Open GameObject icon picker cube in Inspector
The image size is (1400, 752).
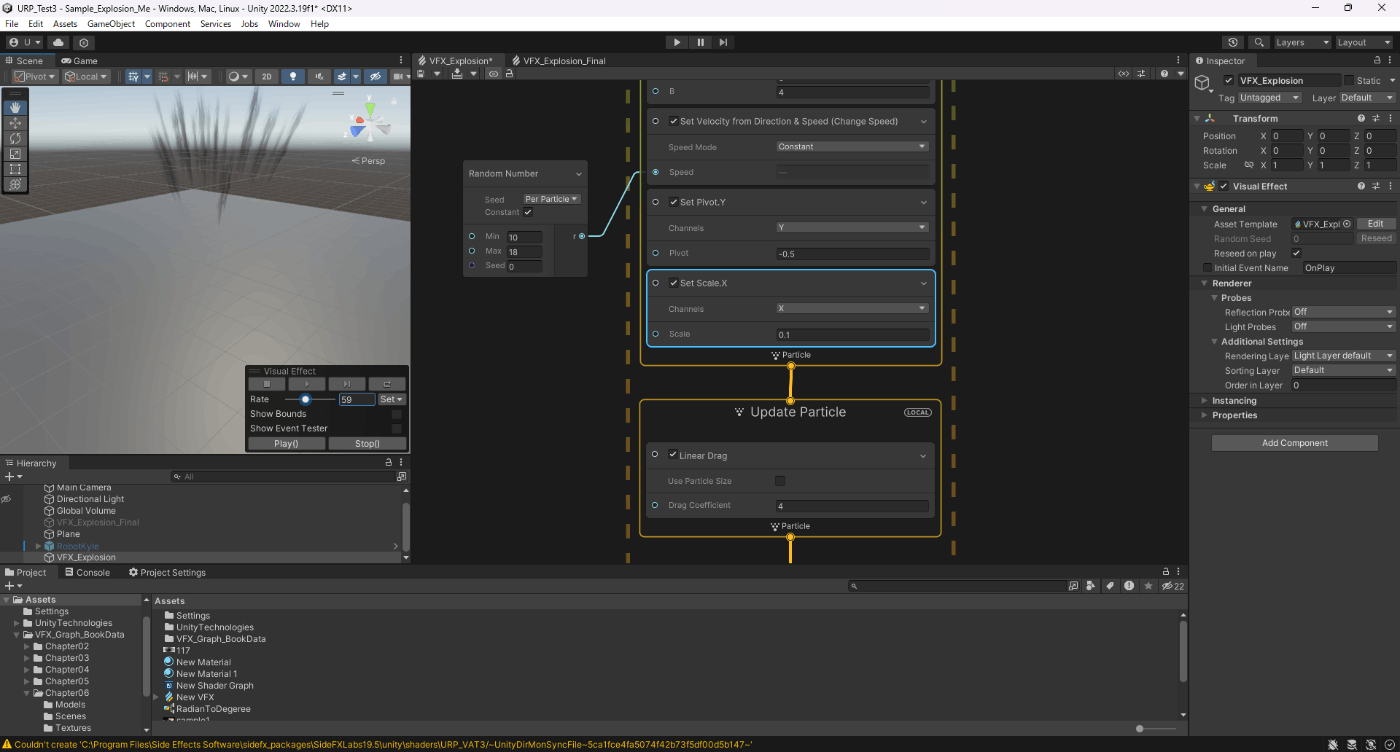pyautogui.click(x=1203, y=83)
